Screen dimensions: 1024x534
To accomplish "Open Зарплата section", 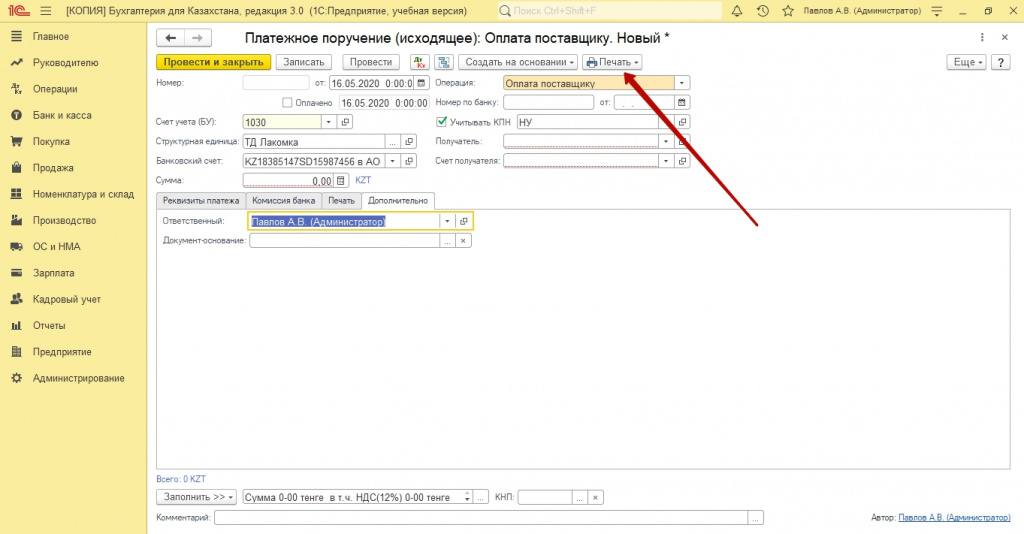I will tap(54, 273).
